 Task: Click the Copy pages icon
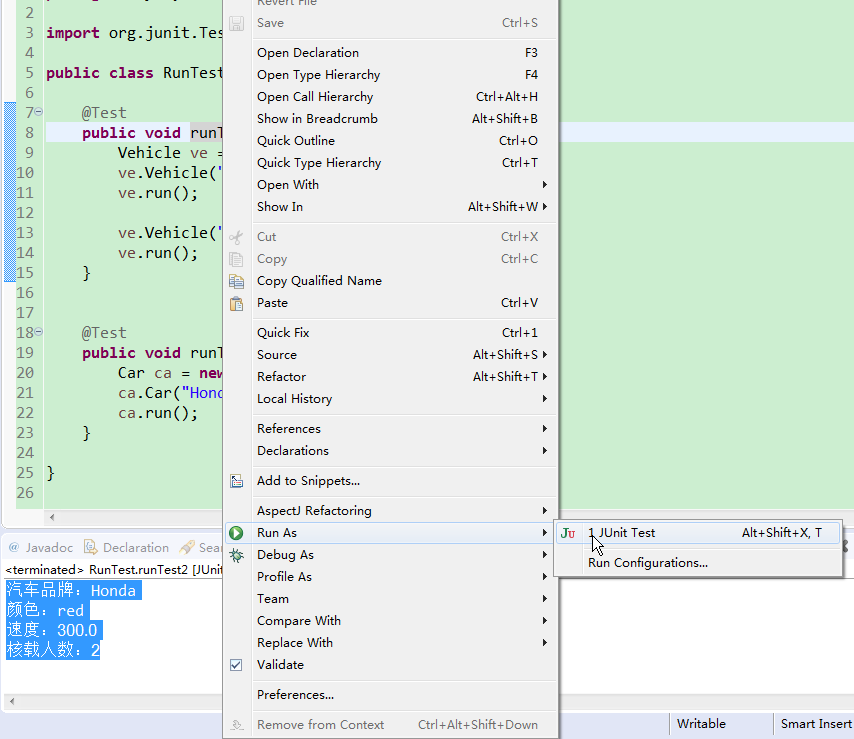[236, 259]
